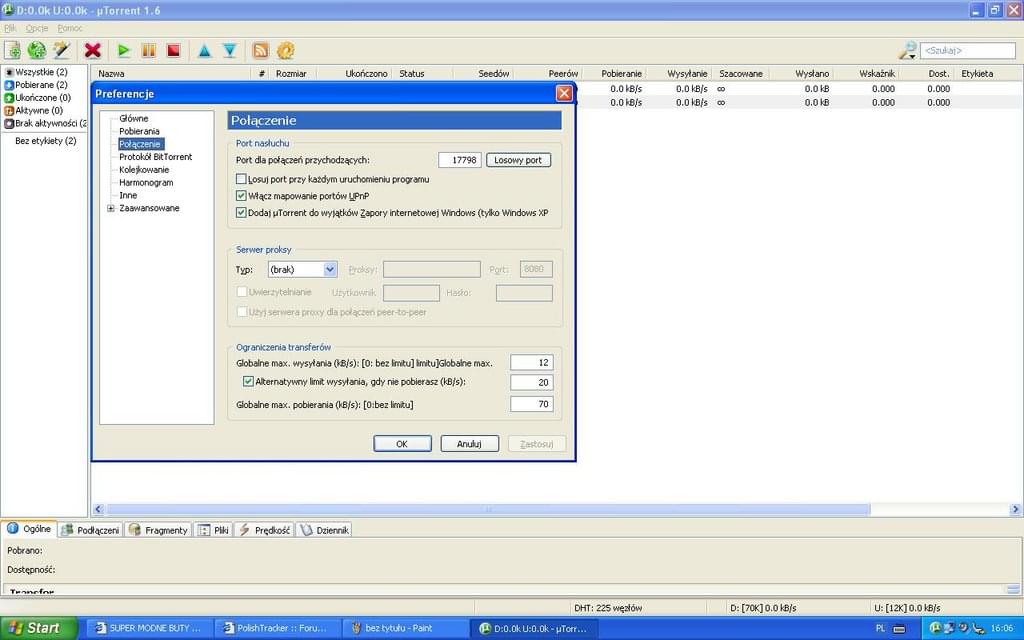Focus the global download limit field showing 70
The width and height of the screenshot is (1024, 640).
pyautogui.click(x=532, y=404)
